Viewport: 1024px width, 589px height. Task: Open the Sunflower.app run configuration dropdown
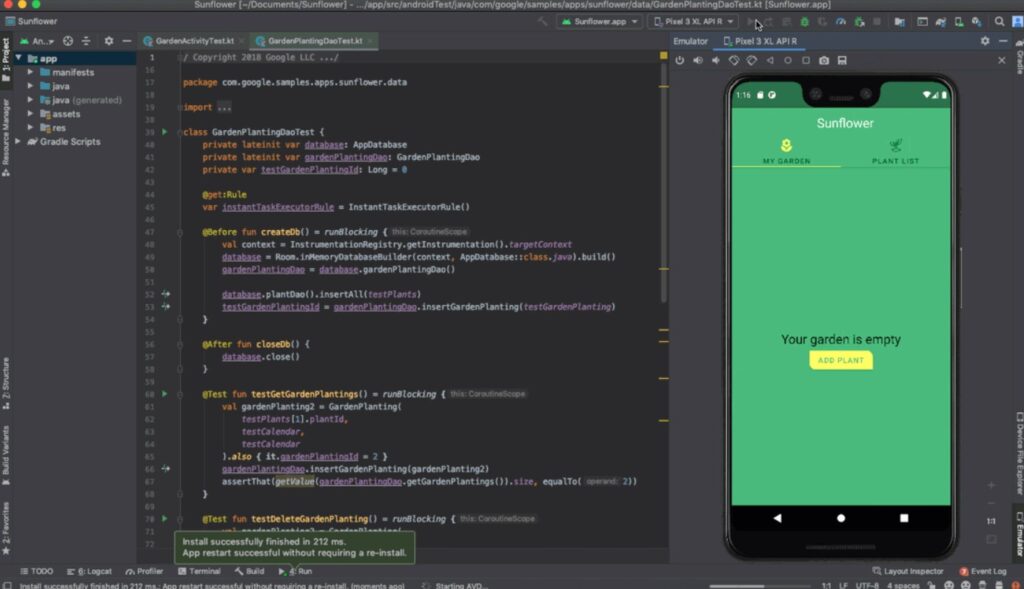pos(600,22)
